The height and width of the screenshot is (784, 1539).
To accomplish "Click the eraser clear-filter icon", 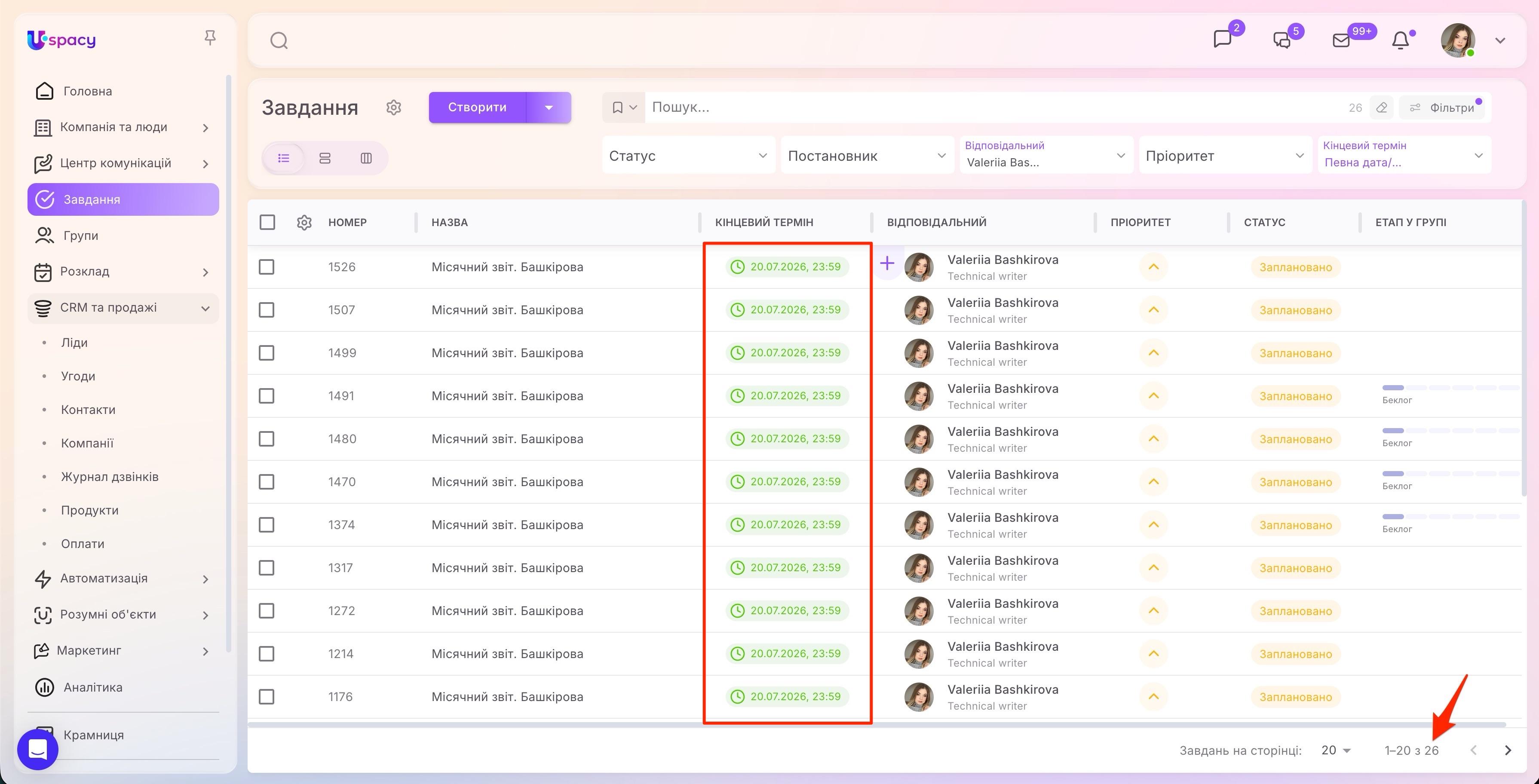I will 1382,107.
